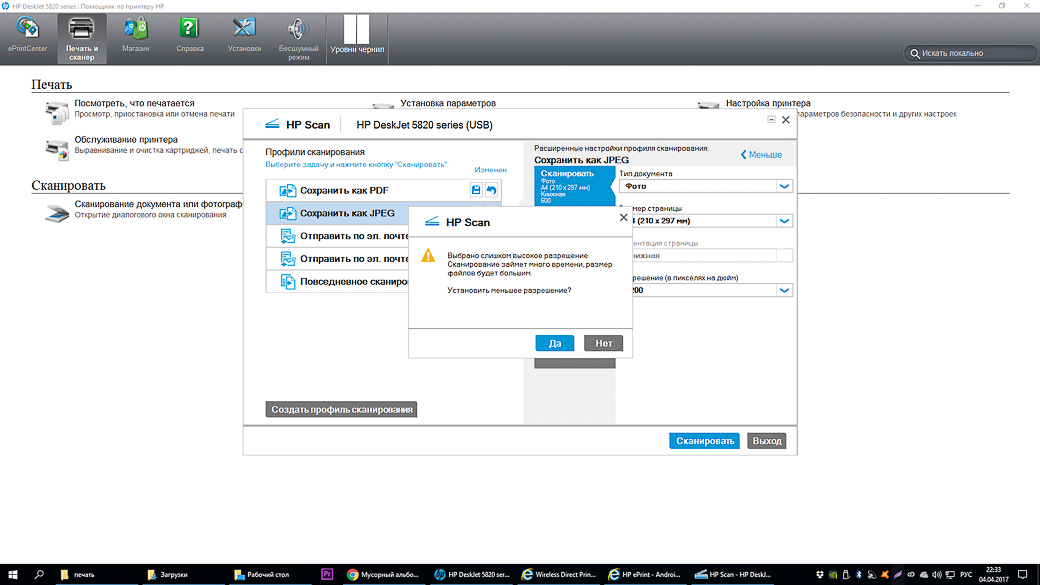Viewport: 1040px width, 585px height.
Task: Open Обслуживание принтера link
Action: point(126,140)
